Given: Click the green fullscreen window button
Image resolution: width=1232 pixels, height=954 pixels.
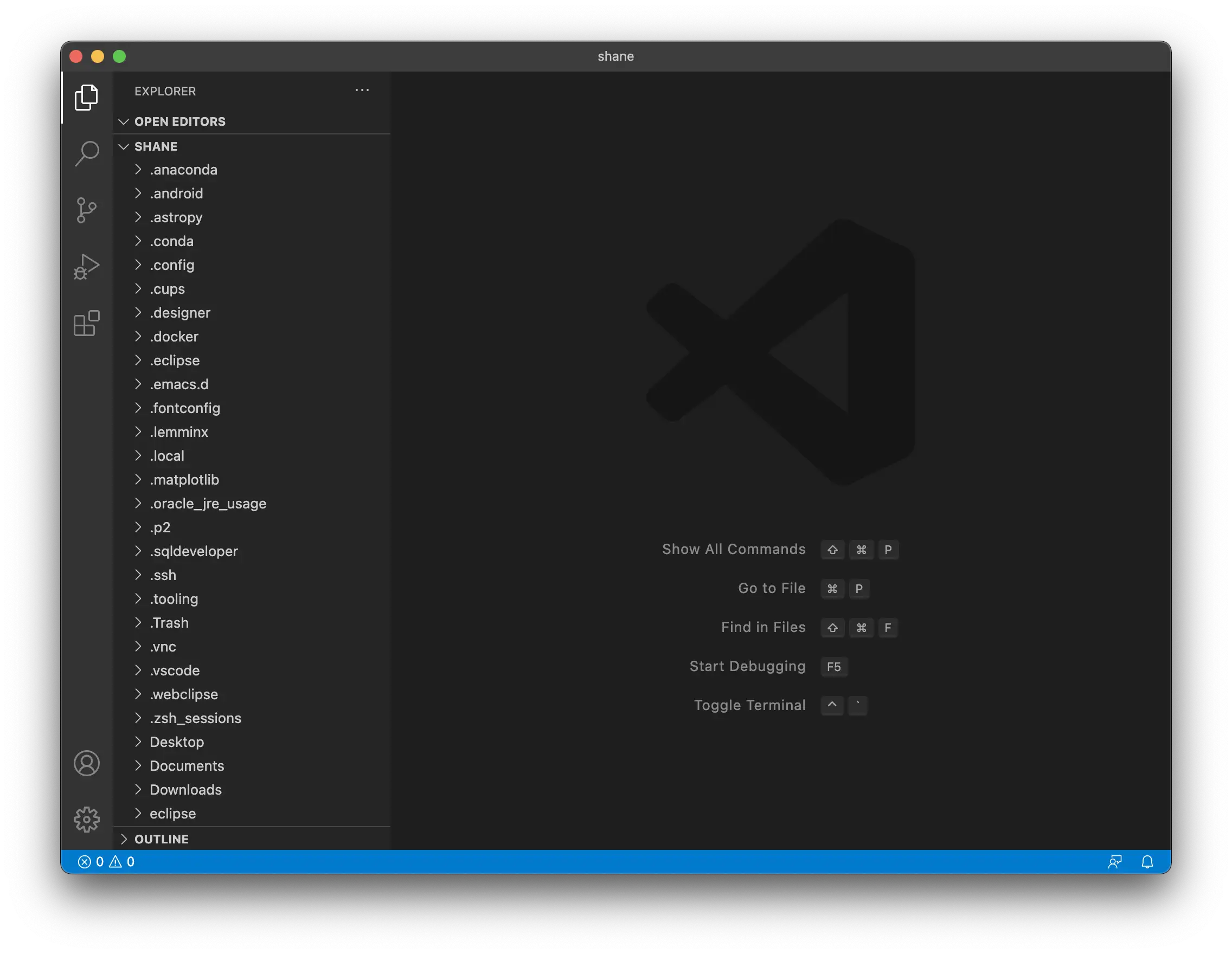Looking at the screenshot, I should 119,56.
